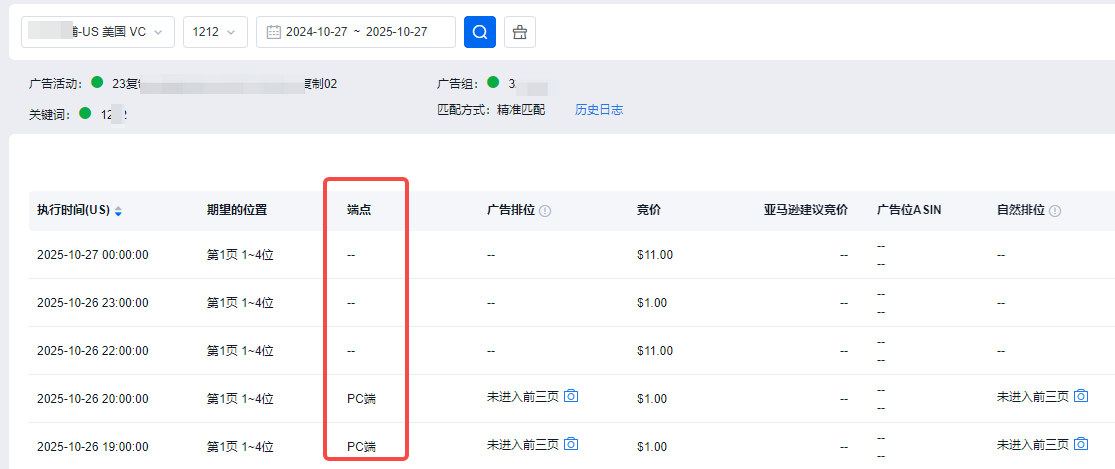The width and height of the screenshot is (1115, 469).
Task: Click info icon beside 自然排位 header
Action: pyautogui.click(x=1055, y=211)
